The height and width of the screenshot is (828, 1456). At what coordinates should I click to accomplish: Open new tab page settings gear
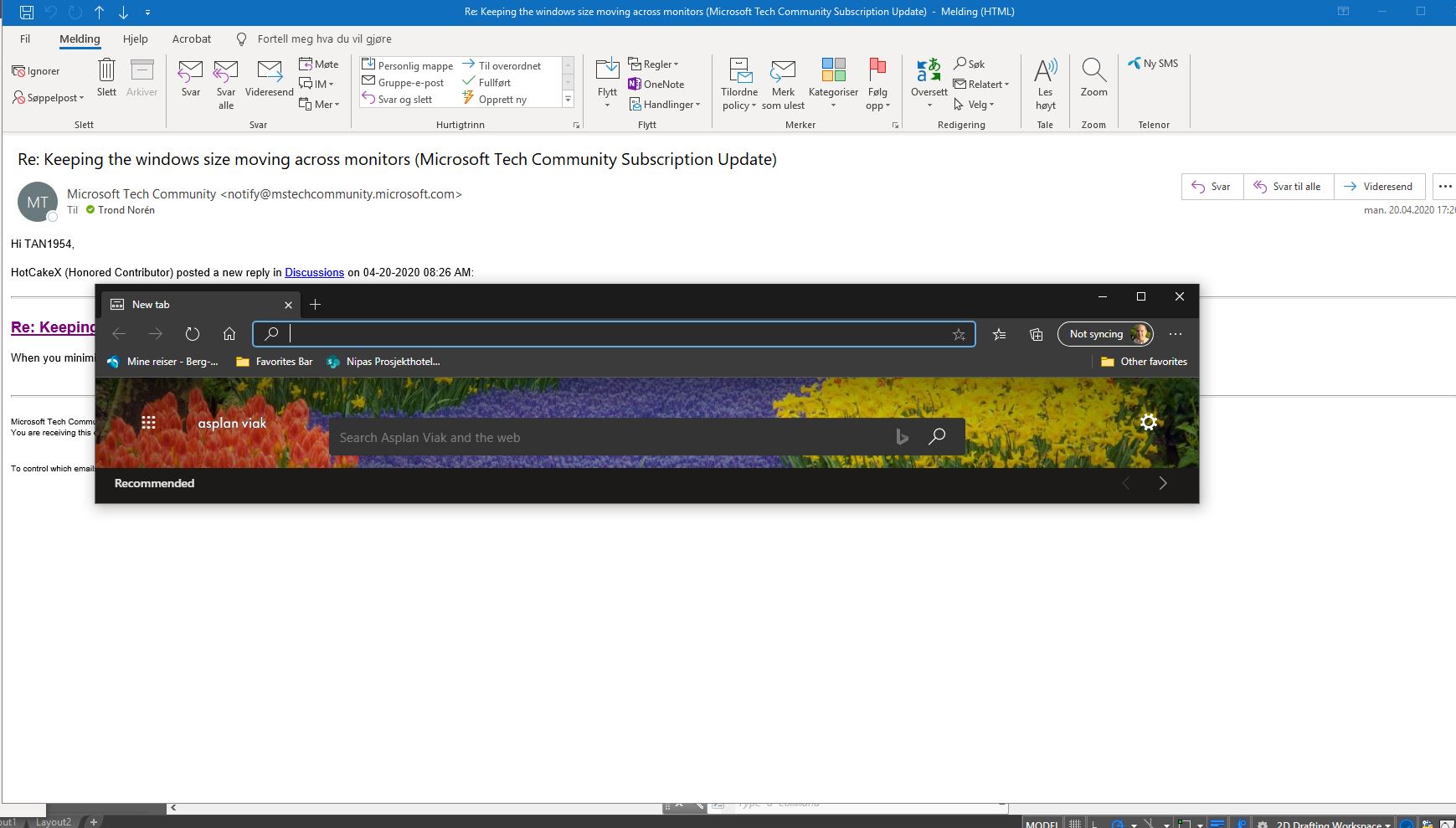click(1149, 422)
